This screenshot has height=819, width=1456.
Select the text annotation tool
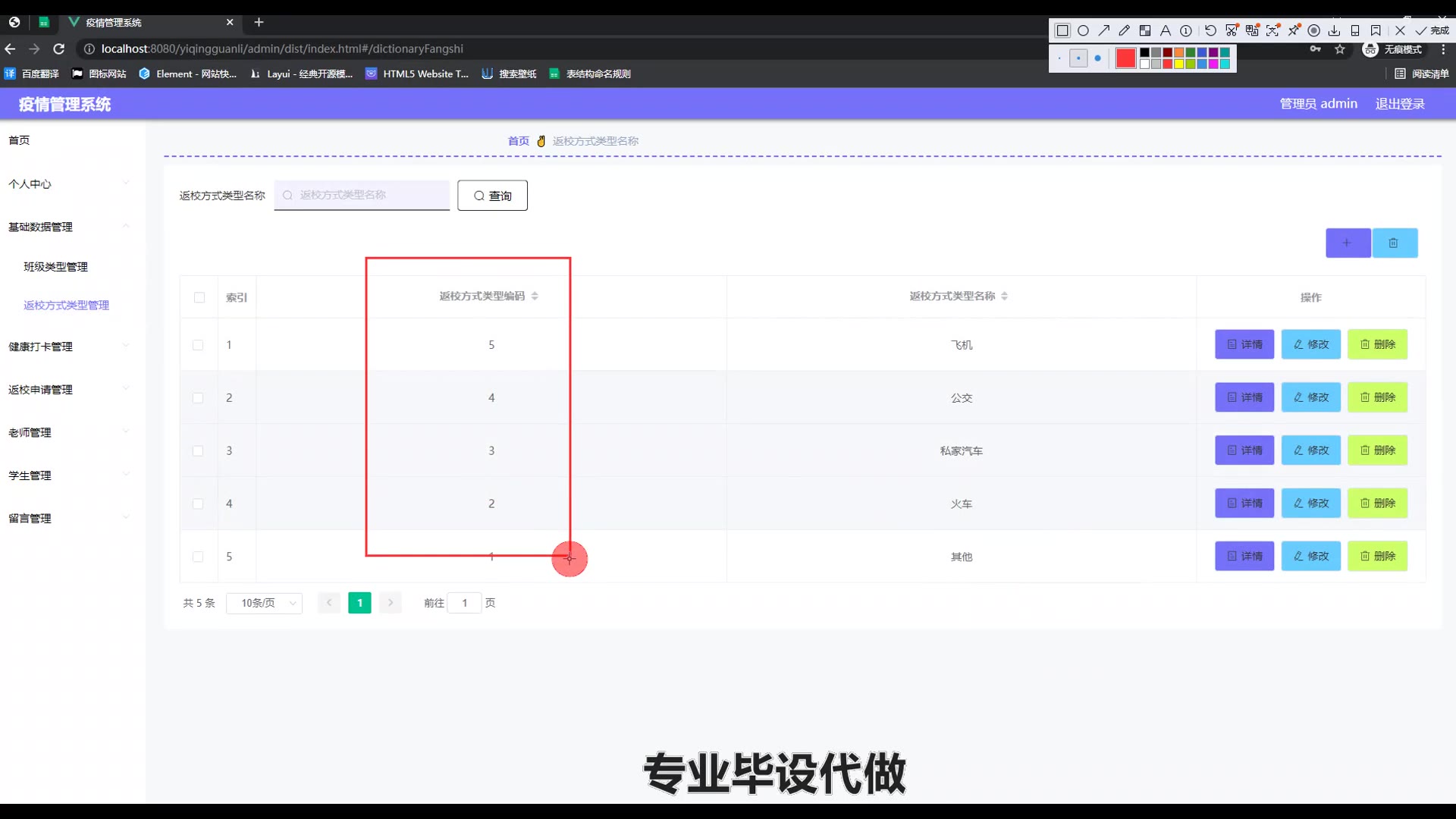[1166, 31]
